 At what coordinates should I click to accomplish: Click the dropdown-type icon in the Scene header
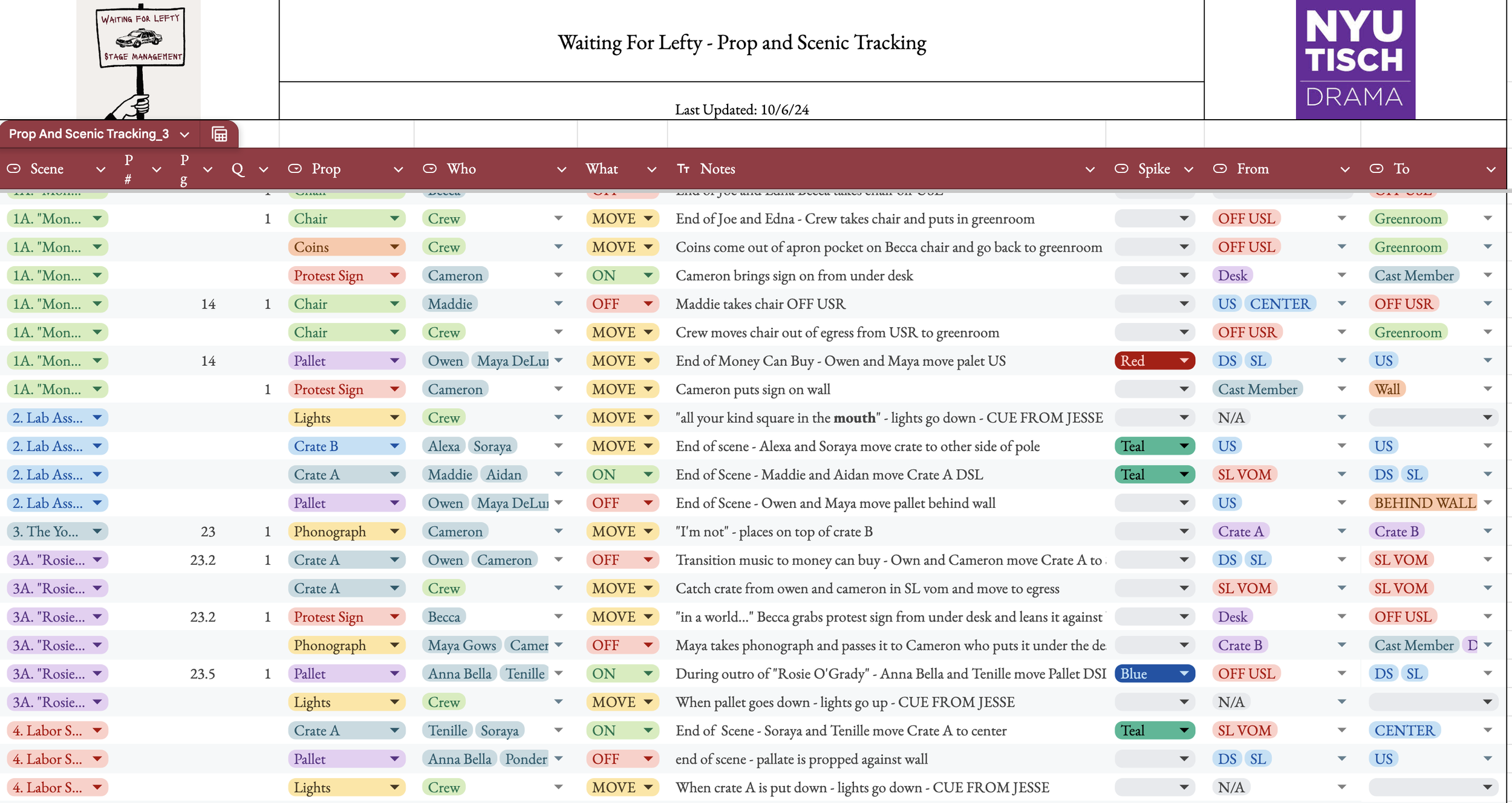(x=14, y=169)
